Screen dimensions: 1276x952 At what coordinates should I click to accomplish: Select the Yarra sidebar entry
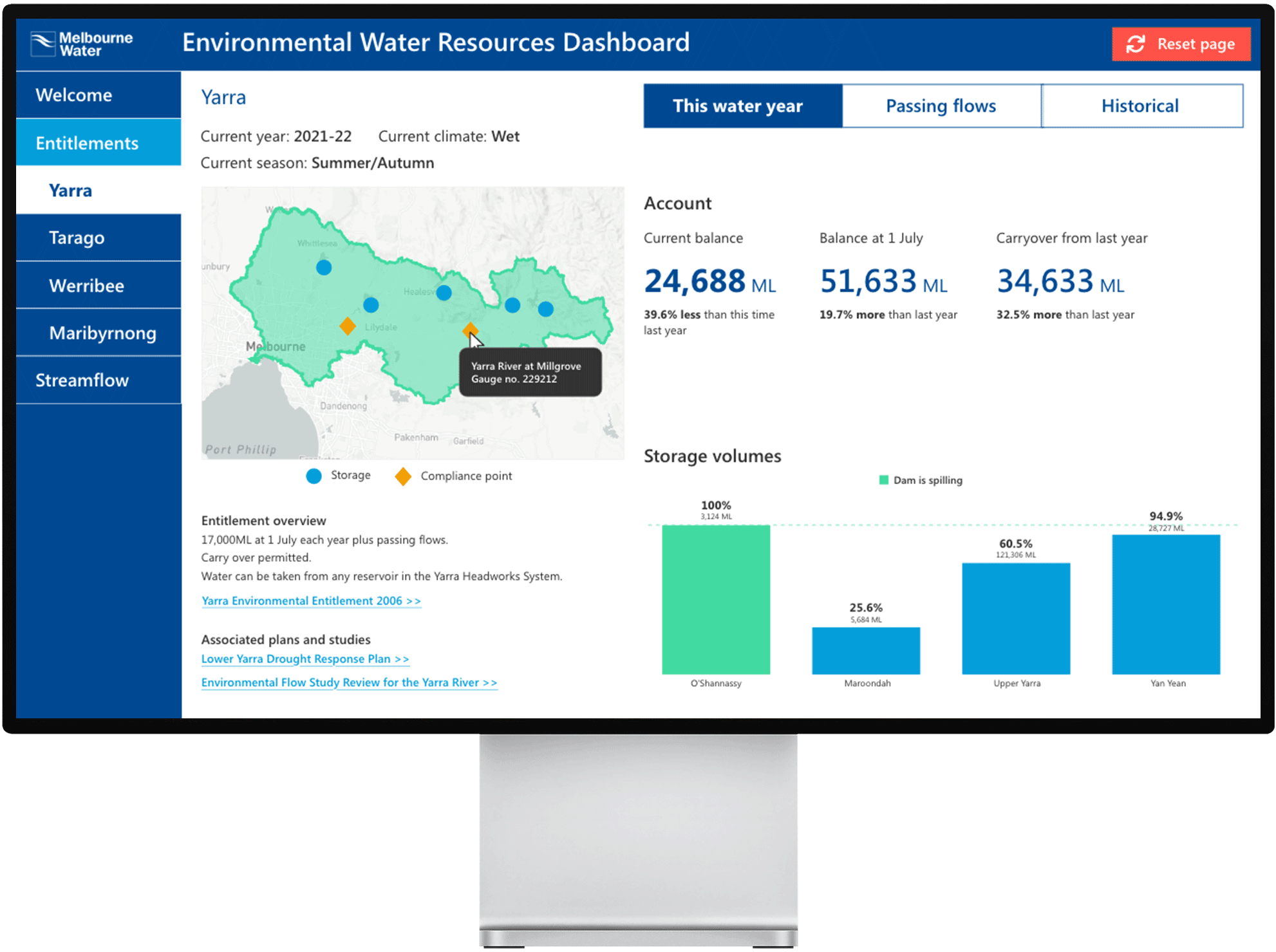coord(99,190)
